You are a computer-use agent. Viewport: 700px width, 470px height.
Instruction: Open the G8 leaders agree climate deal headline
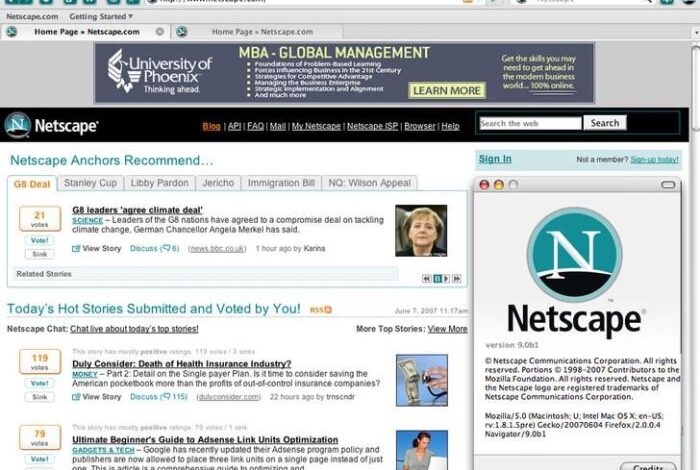pyautogui.click(x=137, y=210)
